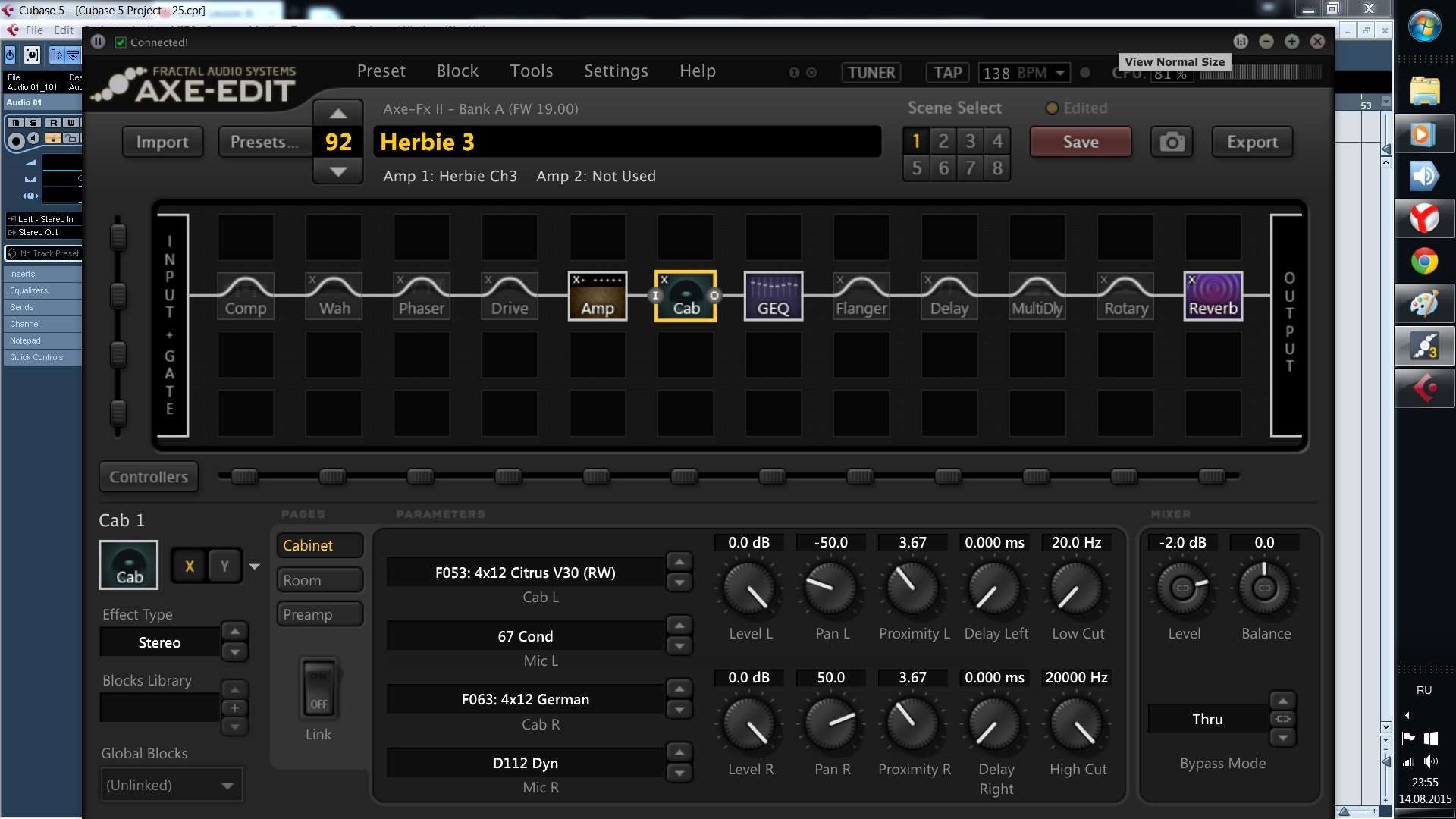1456x819 pixels.
Task: Switch to the Preamp page
Action: coord(319,614)
